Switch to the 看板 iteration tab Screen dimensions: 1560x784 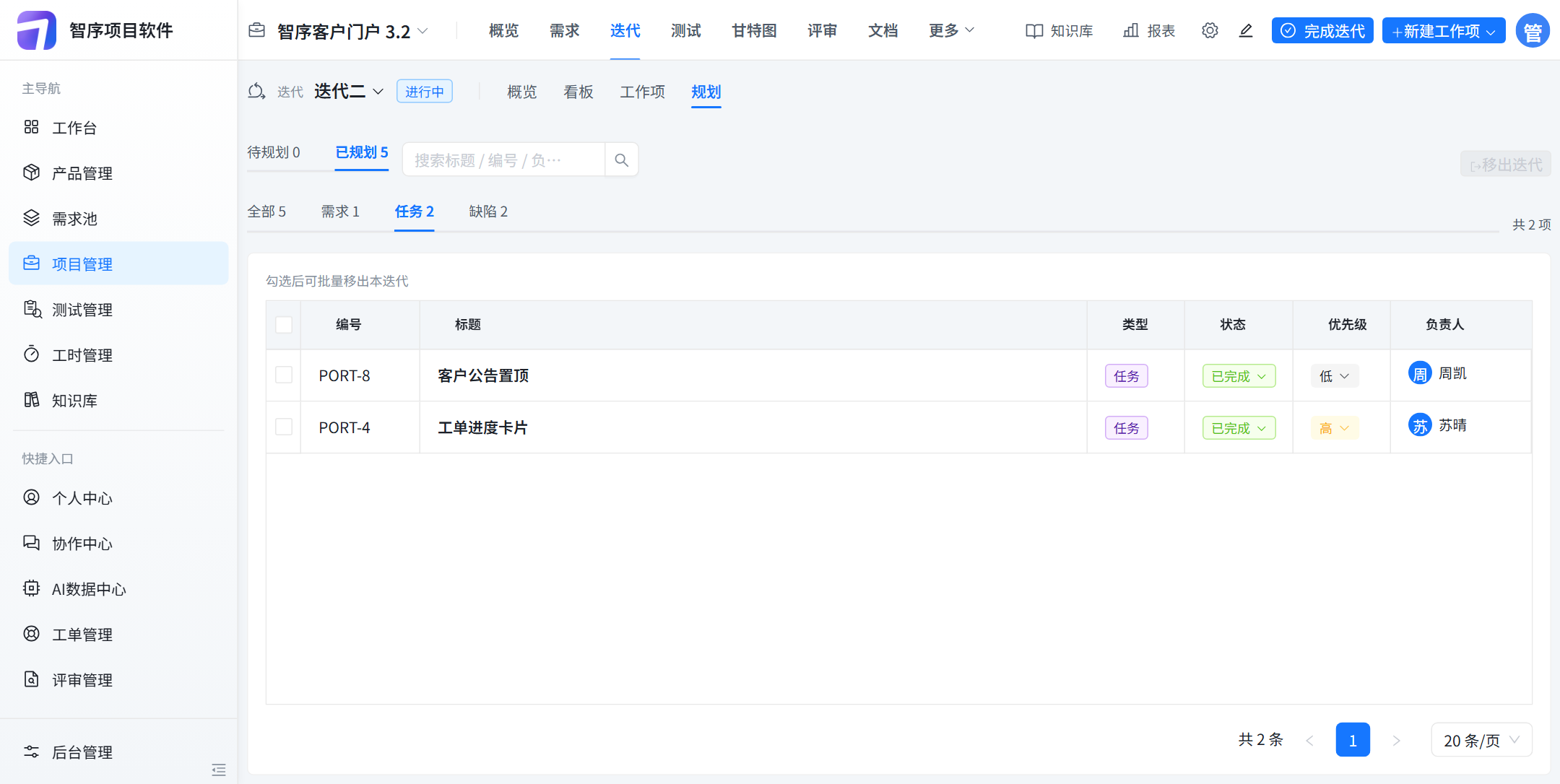pos(578,92)
